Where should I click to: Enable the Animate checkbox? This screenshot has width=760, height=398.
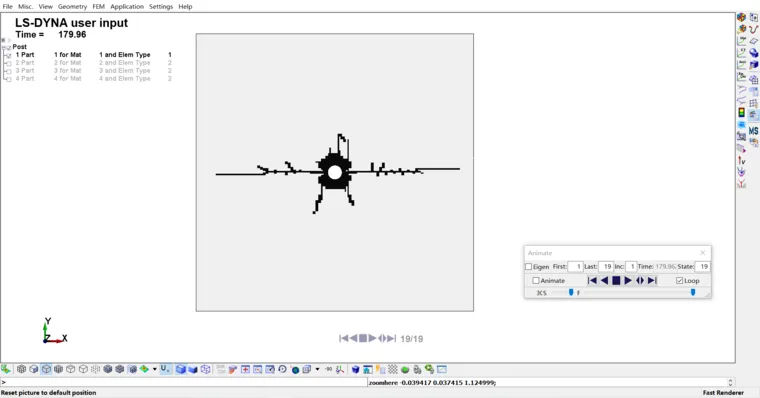click(x=536, y=281)
